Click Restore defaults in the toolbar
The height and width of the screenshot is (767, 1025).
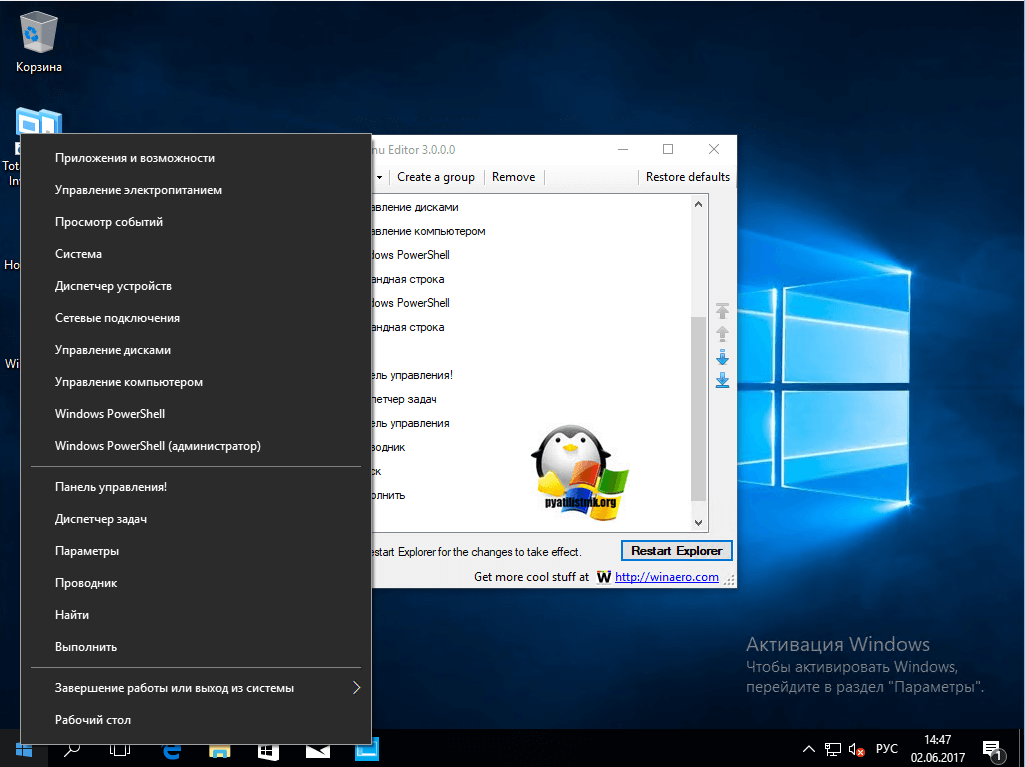687,177
